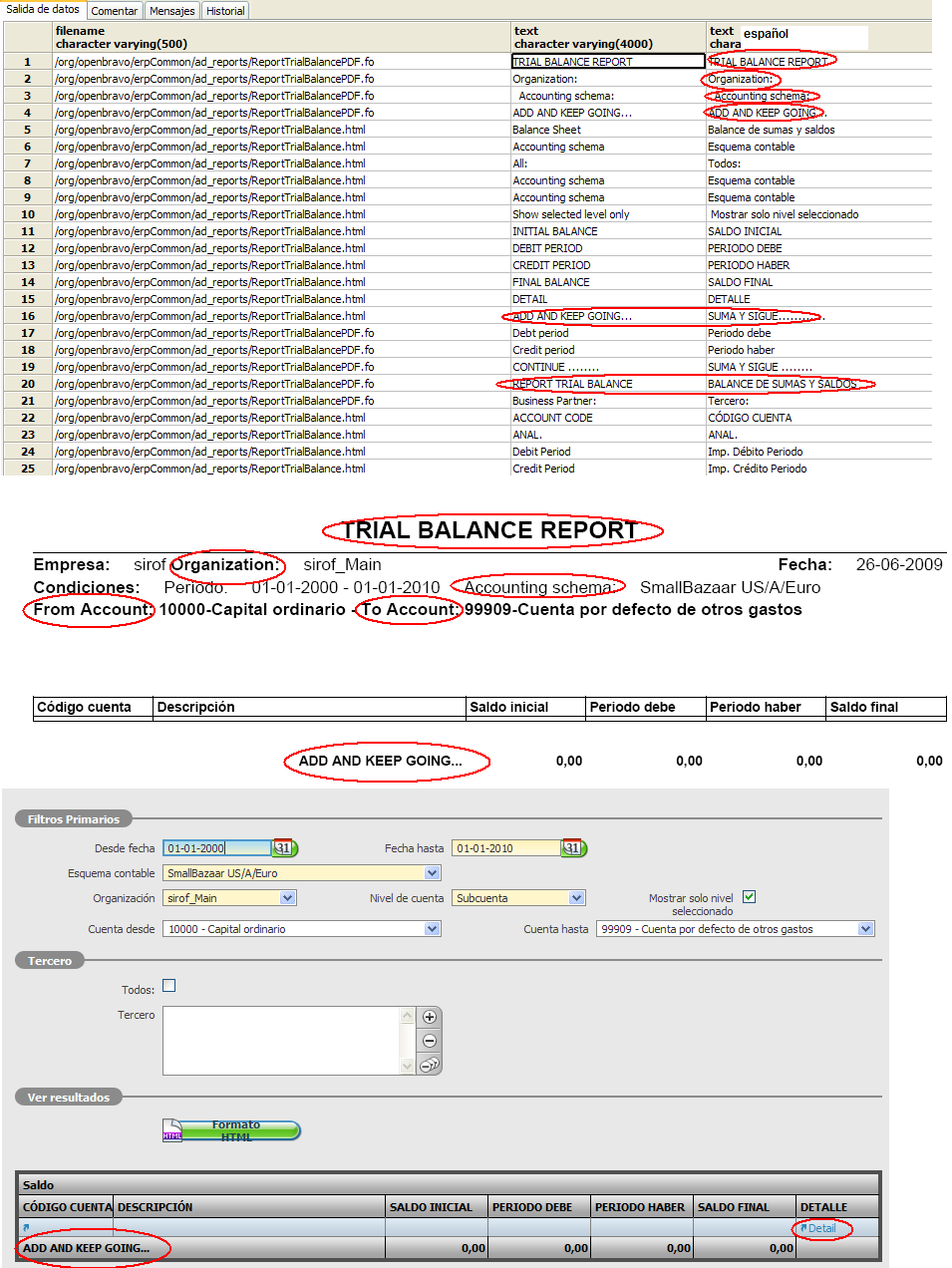Click the 'Imp. Débito Periodo' cell
Viewport: 952px width, 1268px height.
pos(818,452)
